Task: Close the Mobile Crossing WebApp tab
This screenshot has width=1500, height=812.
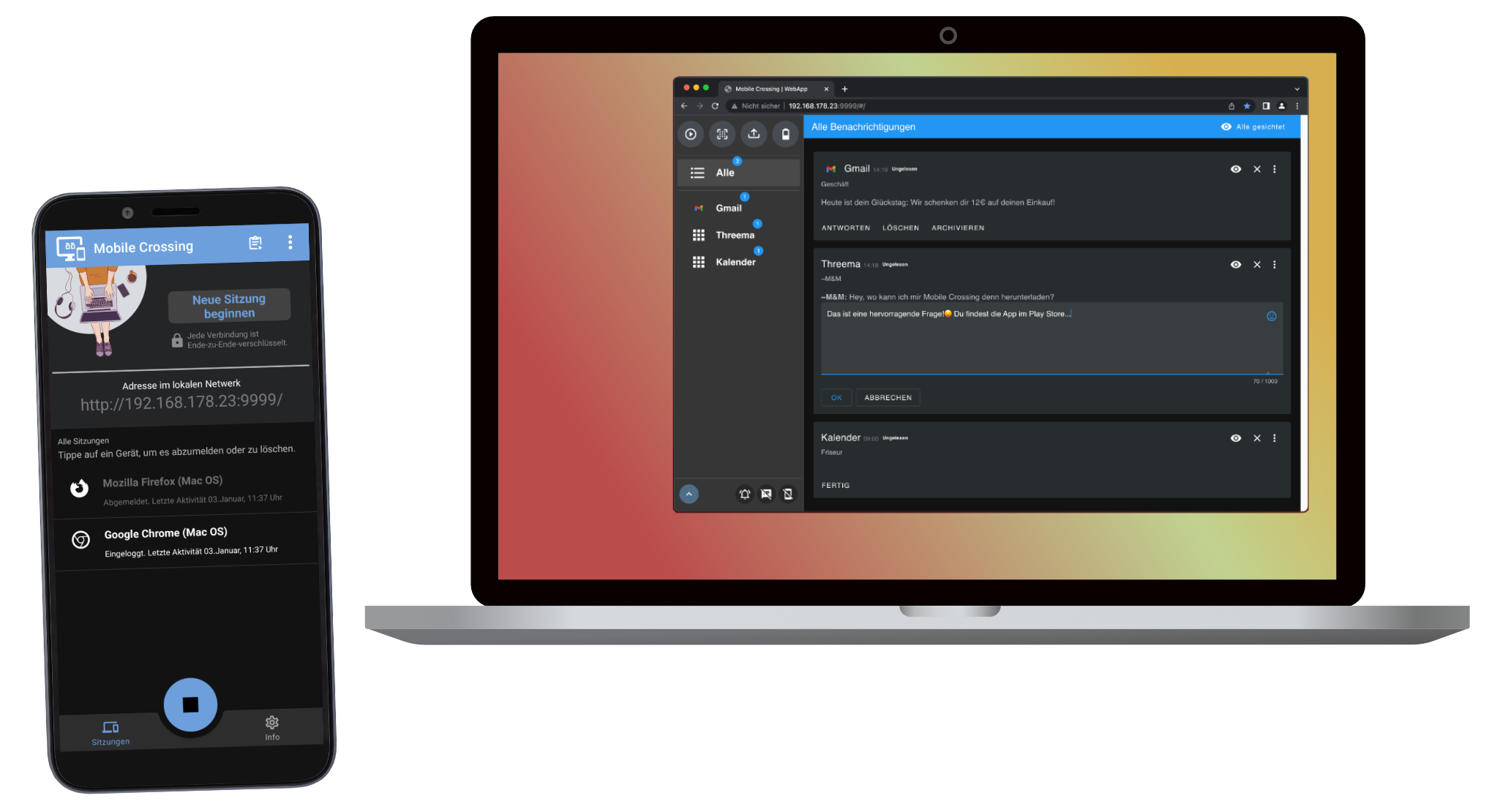Action: pos(827,89)
